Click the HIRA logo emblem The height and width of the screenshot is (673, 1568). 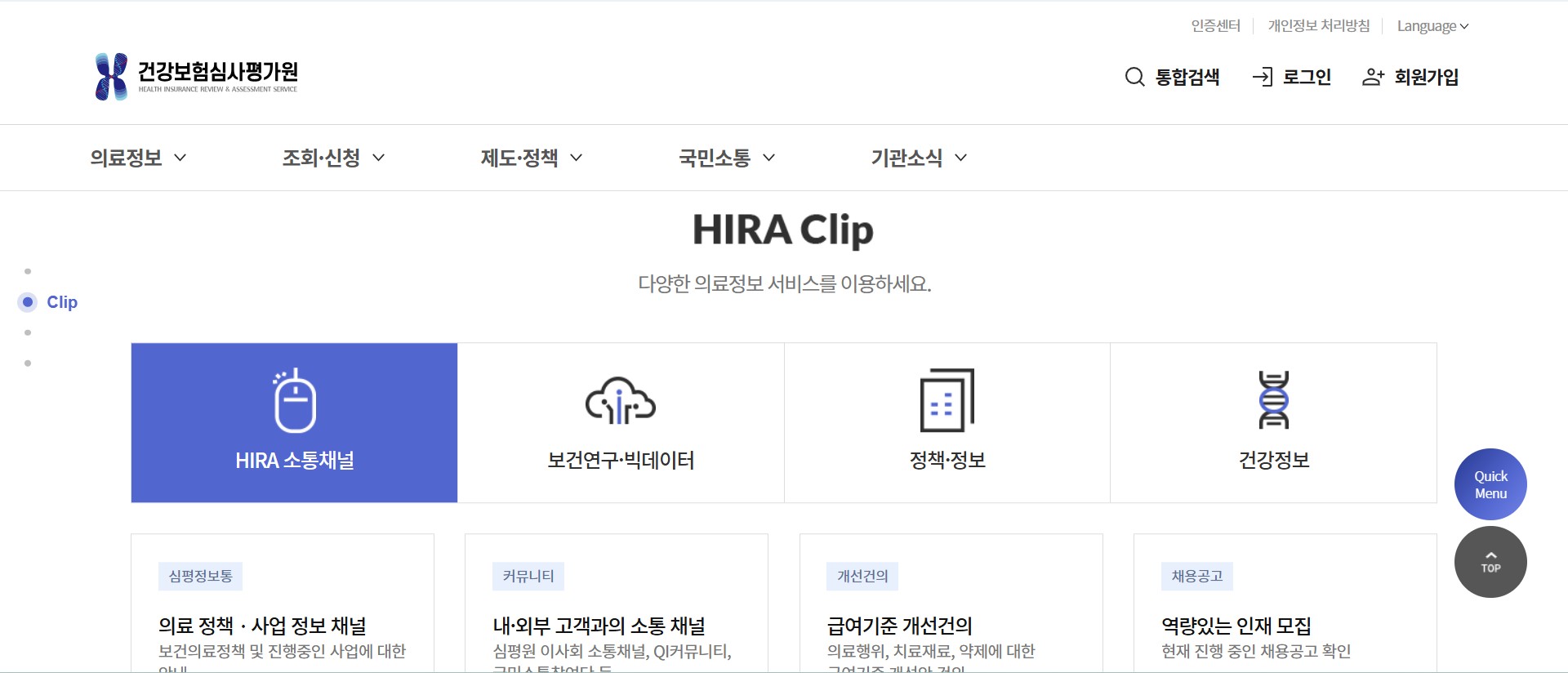click(x=112, y=77)
